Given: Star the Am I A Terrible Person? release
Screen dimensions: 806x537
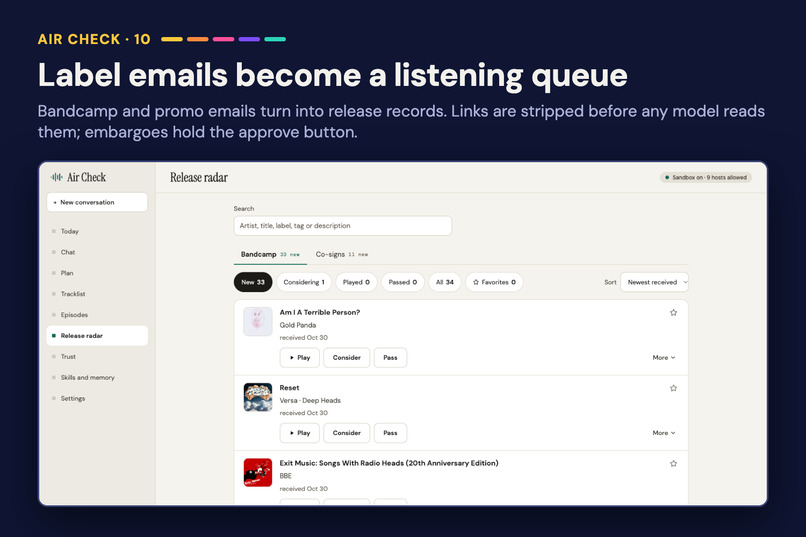Looking at the screenshot, I should coord(673,312).
